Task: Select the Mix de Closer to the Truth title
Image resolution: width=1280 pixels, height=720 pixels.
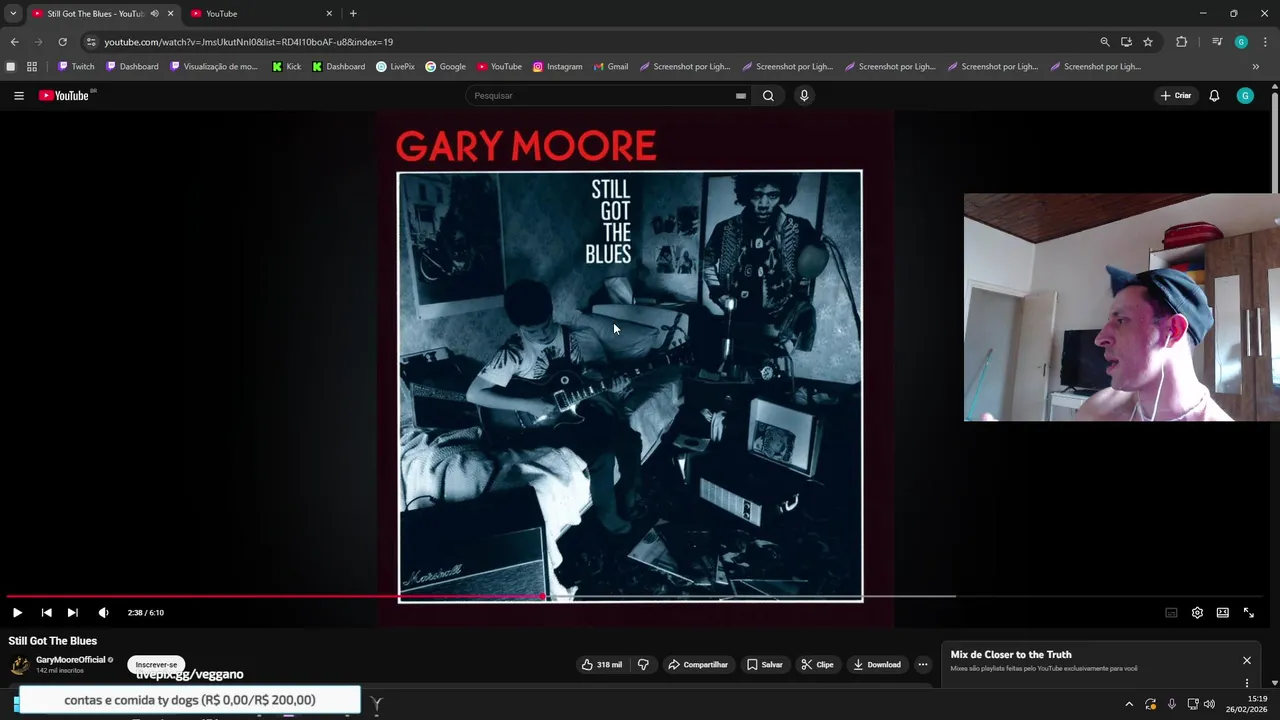Action: pyautogui.click(x=1011, y=655)
